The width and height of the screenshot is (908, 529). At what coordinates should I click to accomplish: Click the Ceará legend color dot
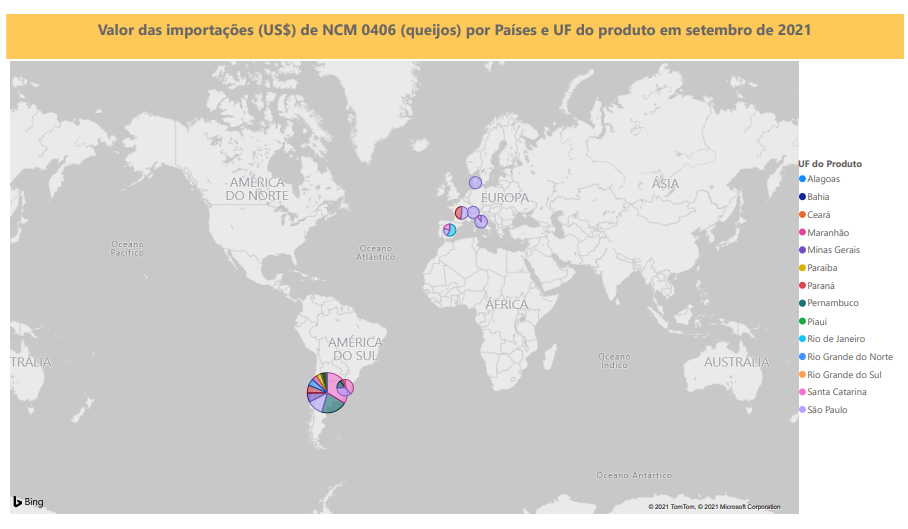803,215
